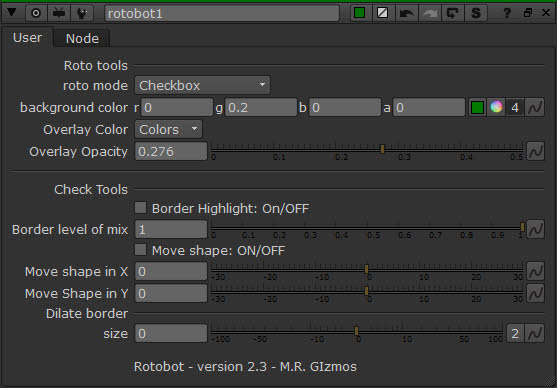Click the S icon in the header

click(x=476, y=13)
